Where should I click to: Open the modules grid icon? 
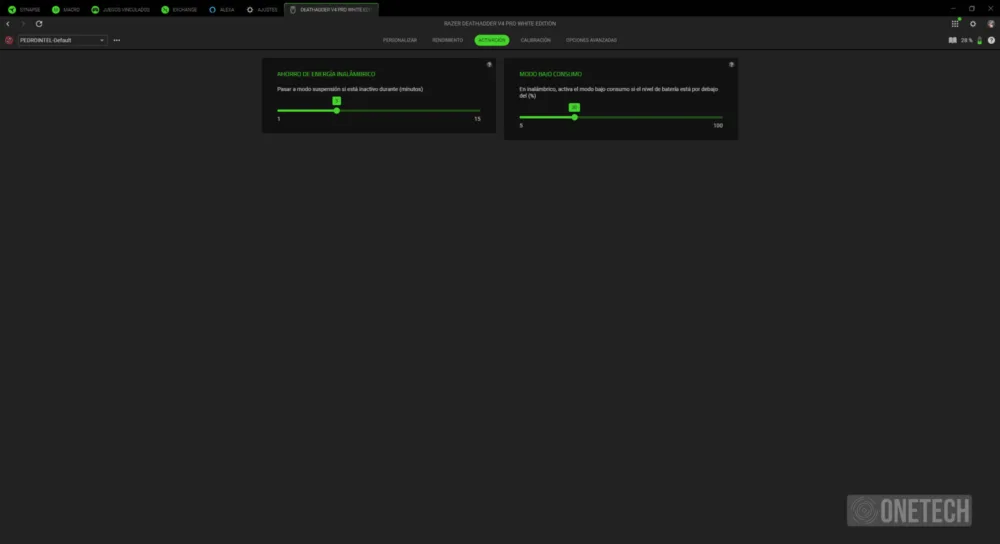955,24
